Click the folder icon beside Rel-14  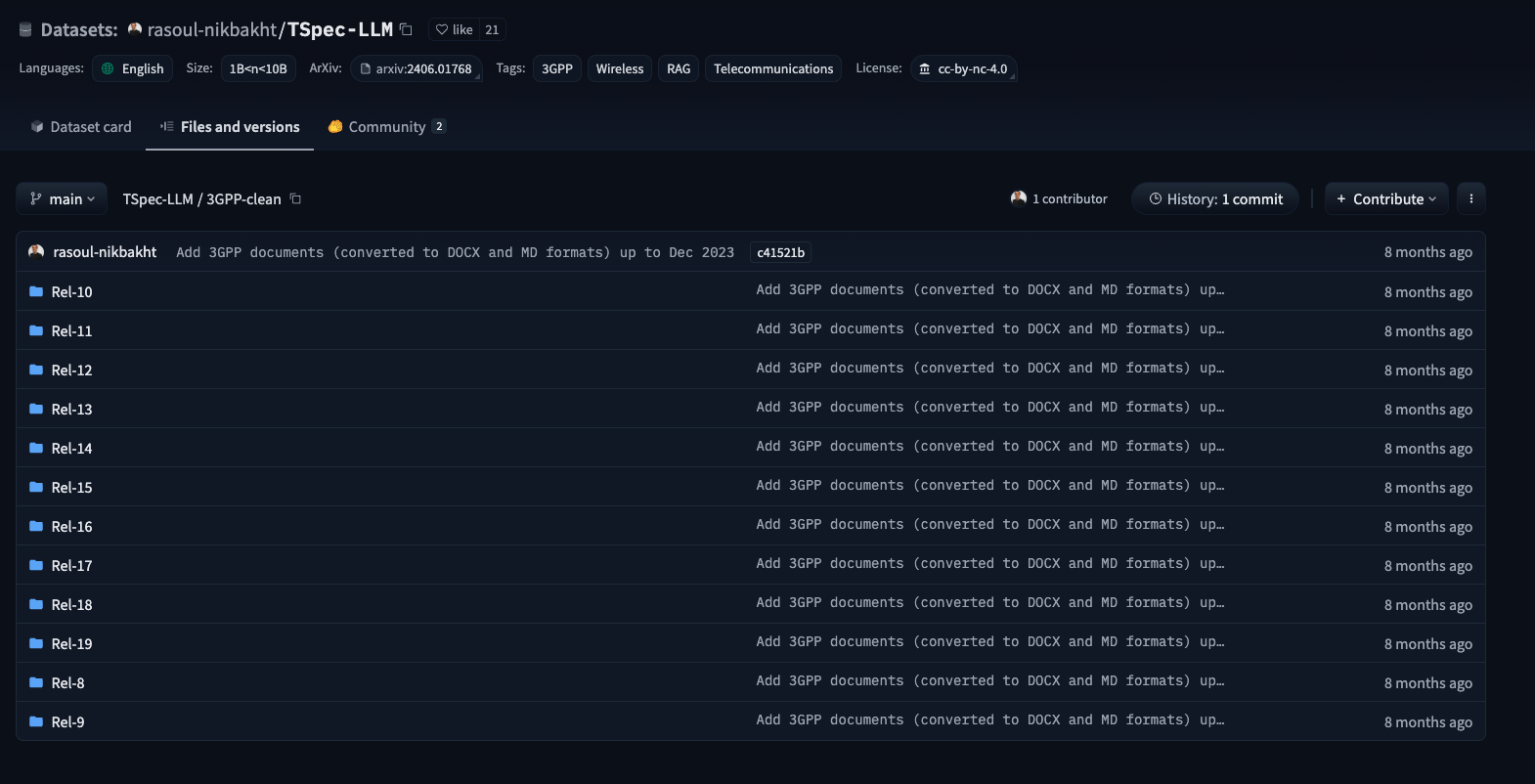[x=36, y=448]
